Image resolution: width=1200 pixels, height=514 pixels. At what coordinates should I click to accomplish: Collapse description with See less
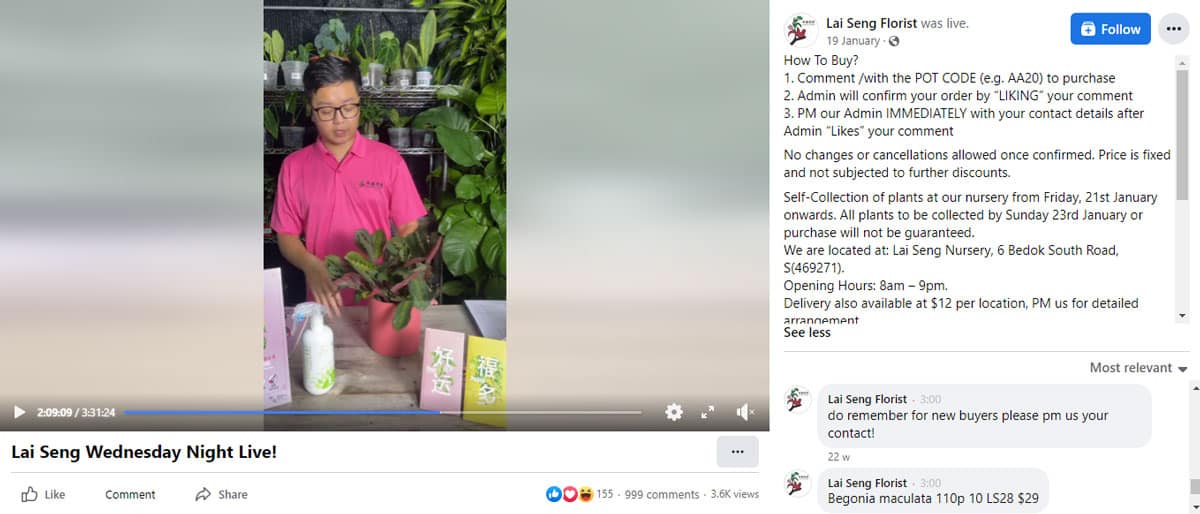[807, 332]
